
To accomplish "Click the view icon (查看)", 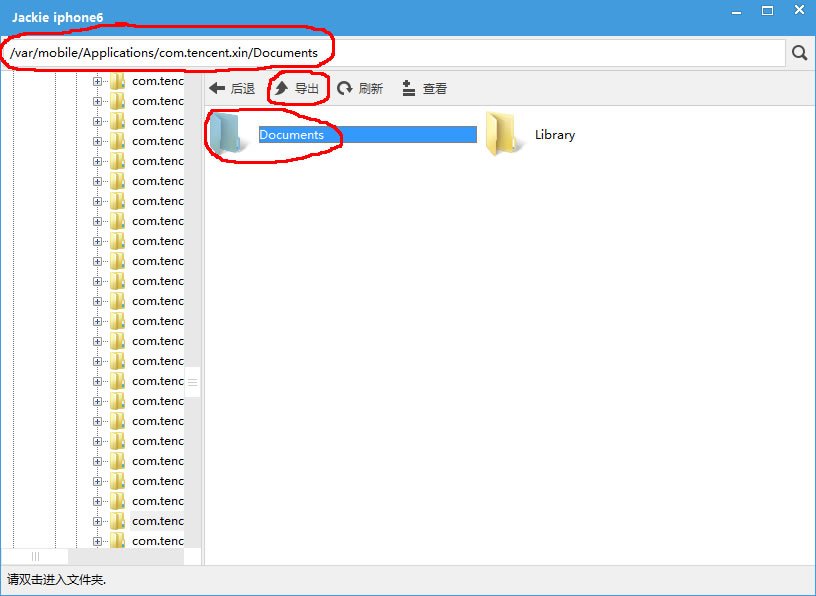I will pyautogui.click(x=408, y=88).
